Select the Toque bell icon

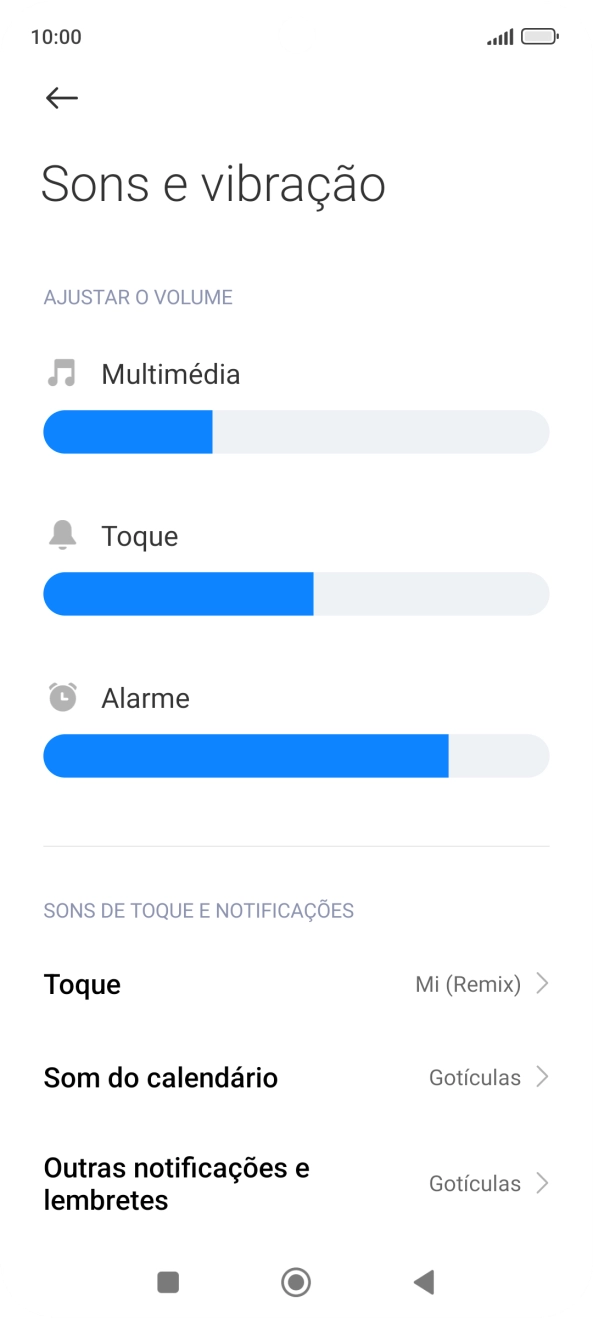63,535
